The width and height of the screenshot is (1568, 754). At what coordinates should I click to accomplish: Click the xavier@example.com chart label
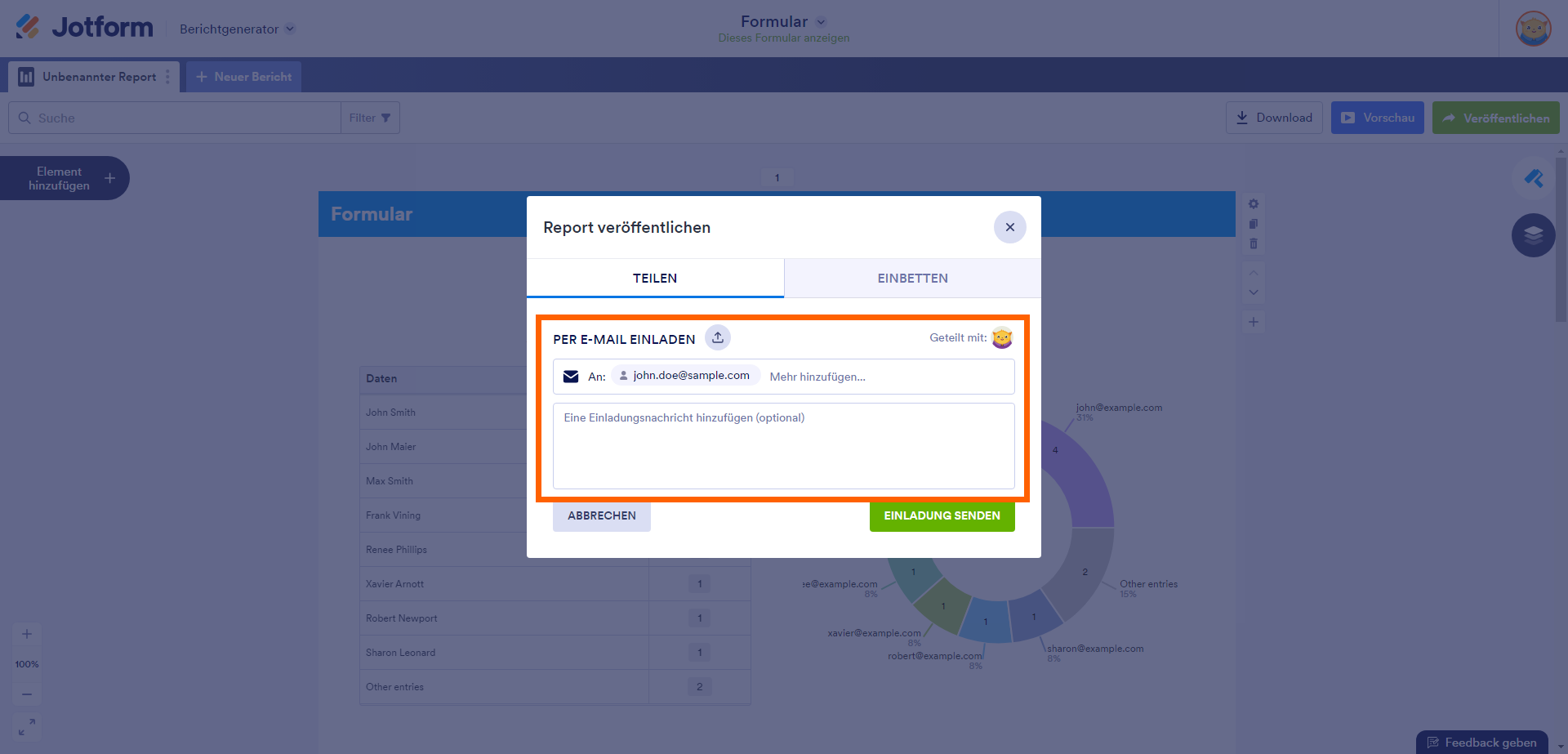tap(874, 633)
